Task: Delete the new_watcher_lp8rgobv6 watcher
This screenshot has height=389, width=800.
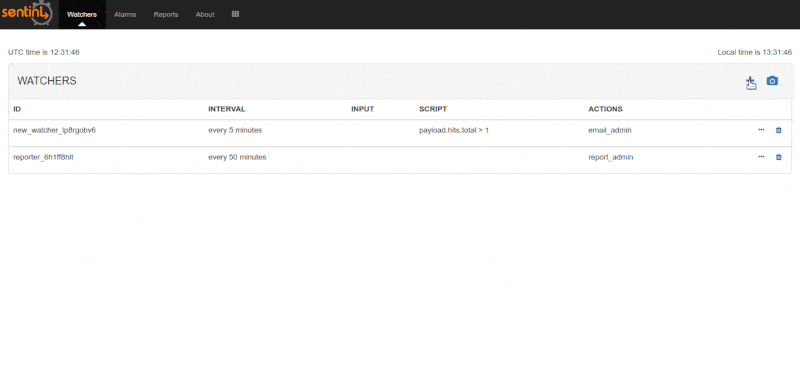Action: [x=779, y=130]
